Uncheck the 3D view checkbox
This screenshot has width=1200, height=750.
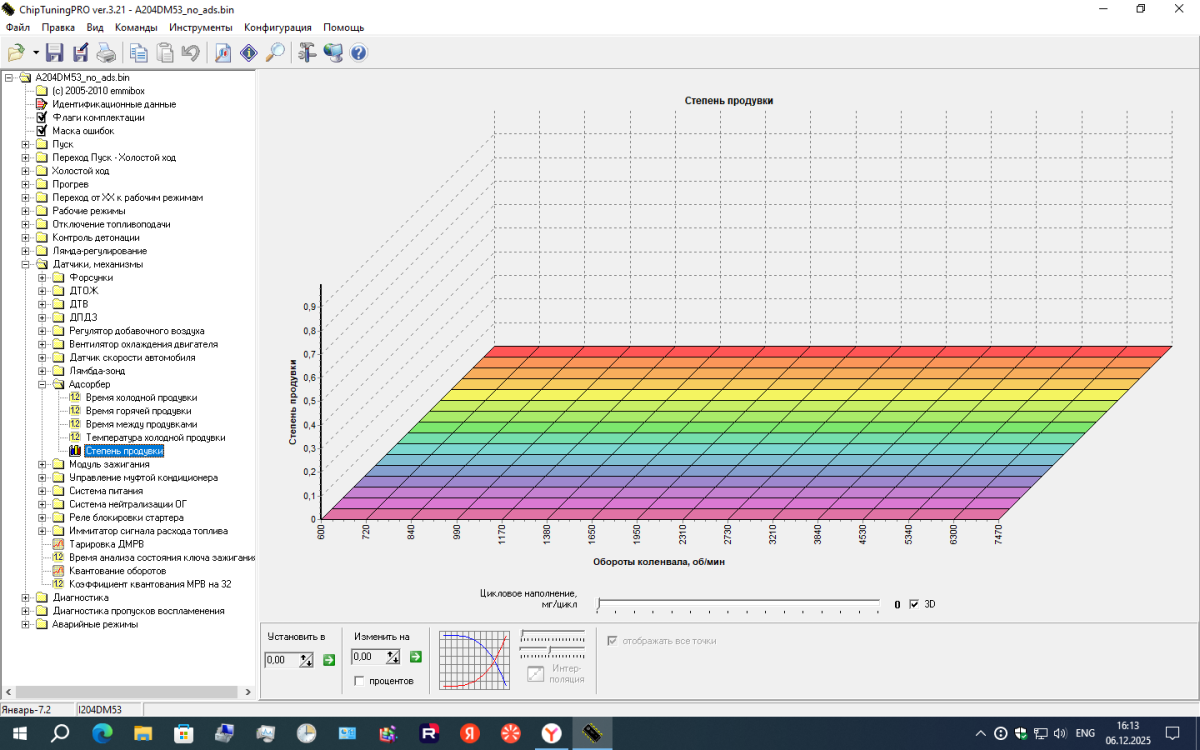(913, 604)
